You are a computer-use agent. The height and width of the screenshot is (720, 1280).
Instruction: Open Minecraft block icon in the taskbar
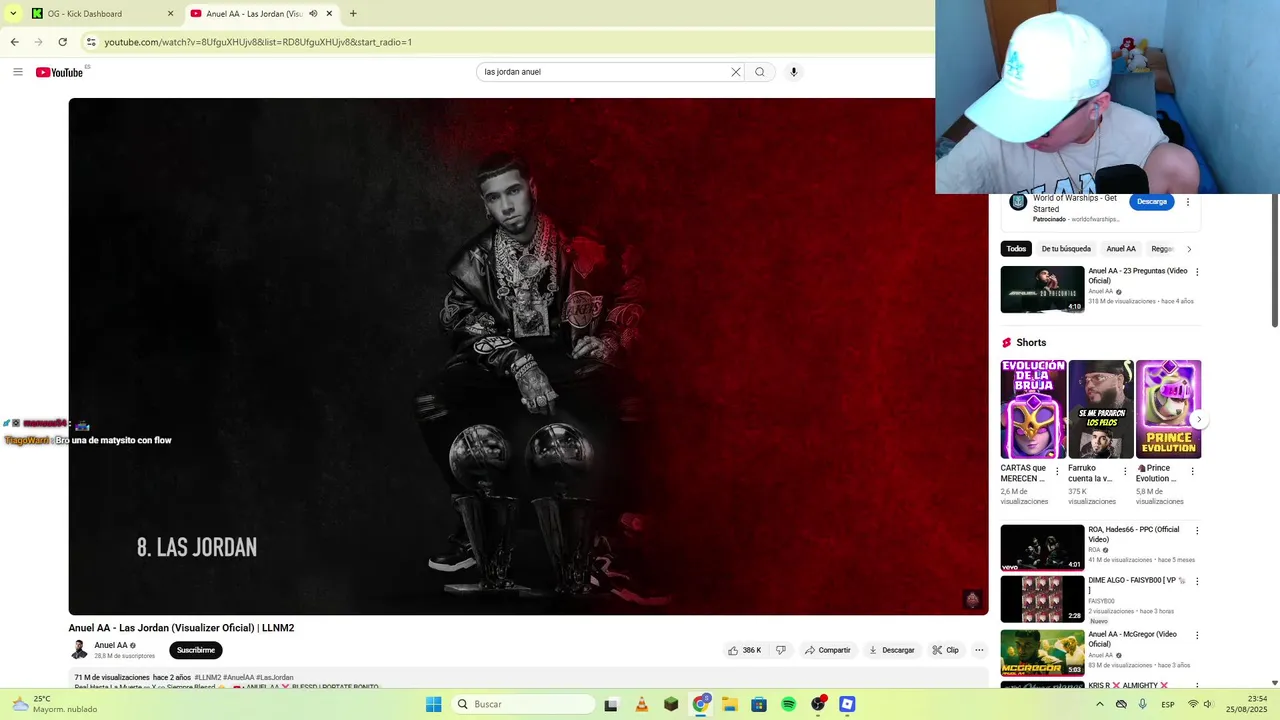[671, 704]
